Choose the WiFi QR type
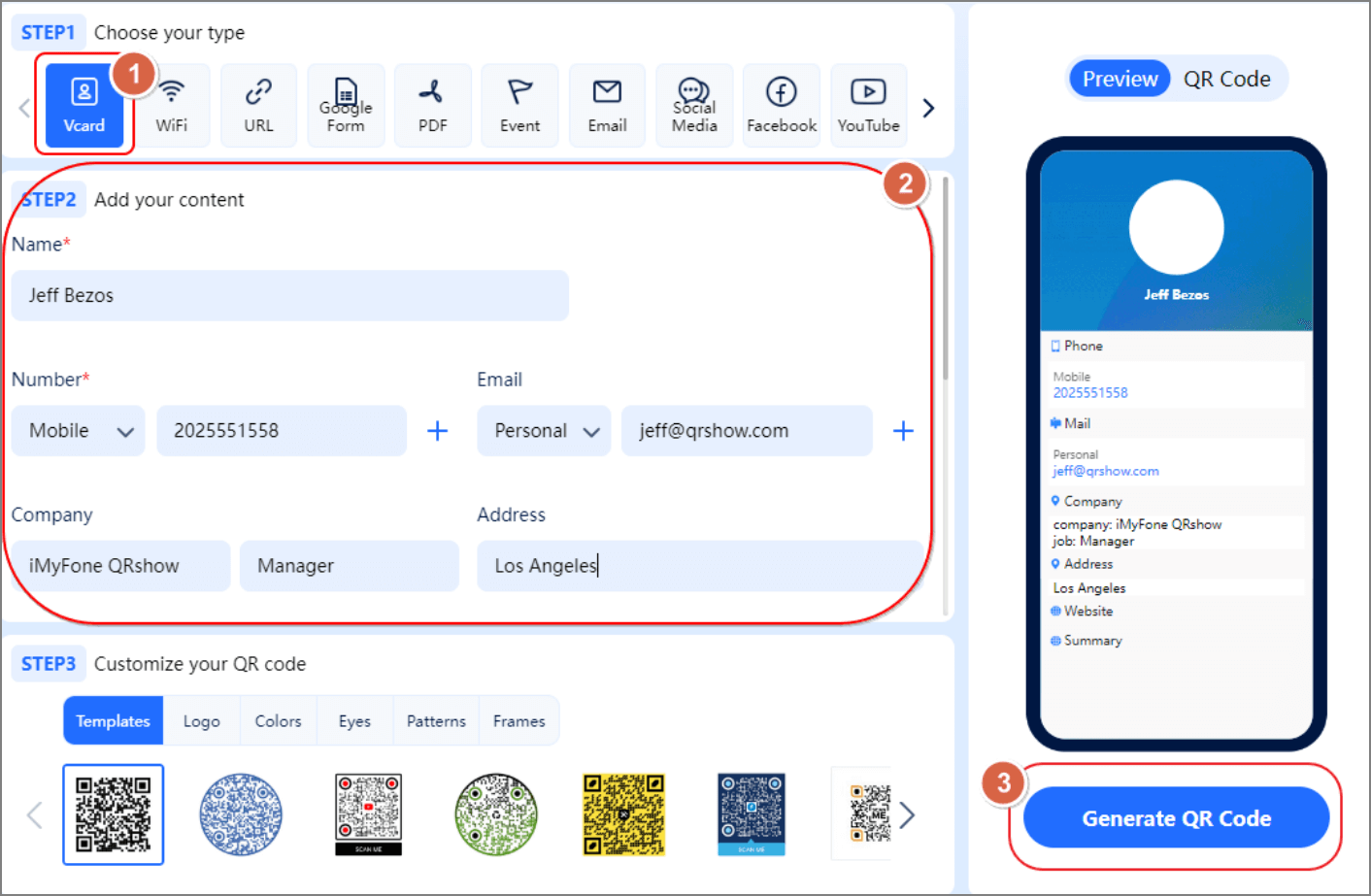 (x=172, y=105)
